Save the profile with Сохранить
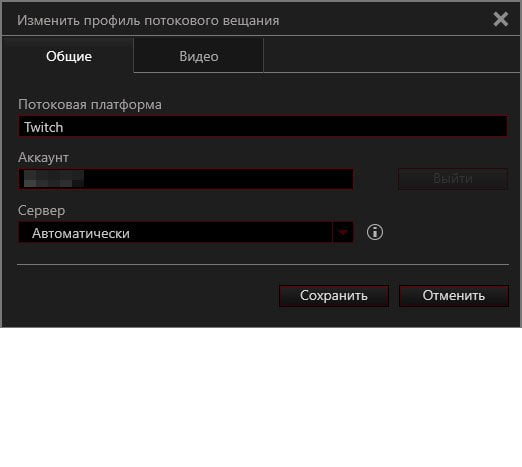The height and width of the screenshot is (467, 522). click(334, 296)
